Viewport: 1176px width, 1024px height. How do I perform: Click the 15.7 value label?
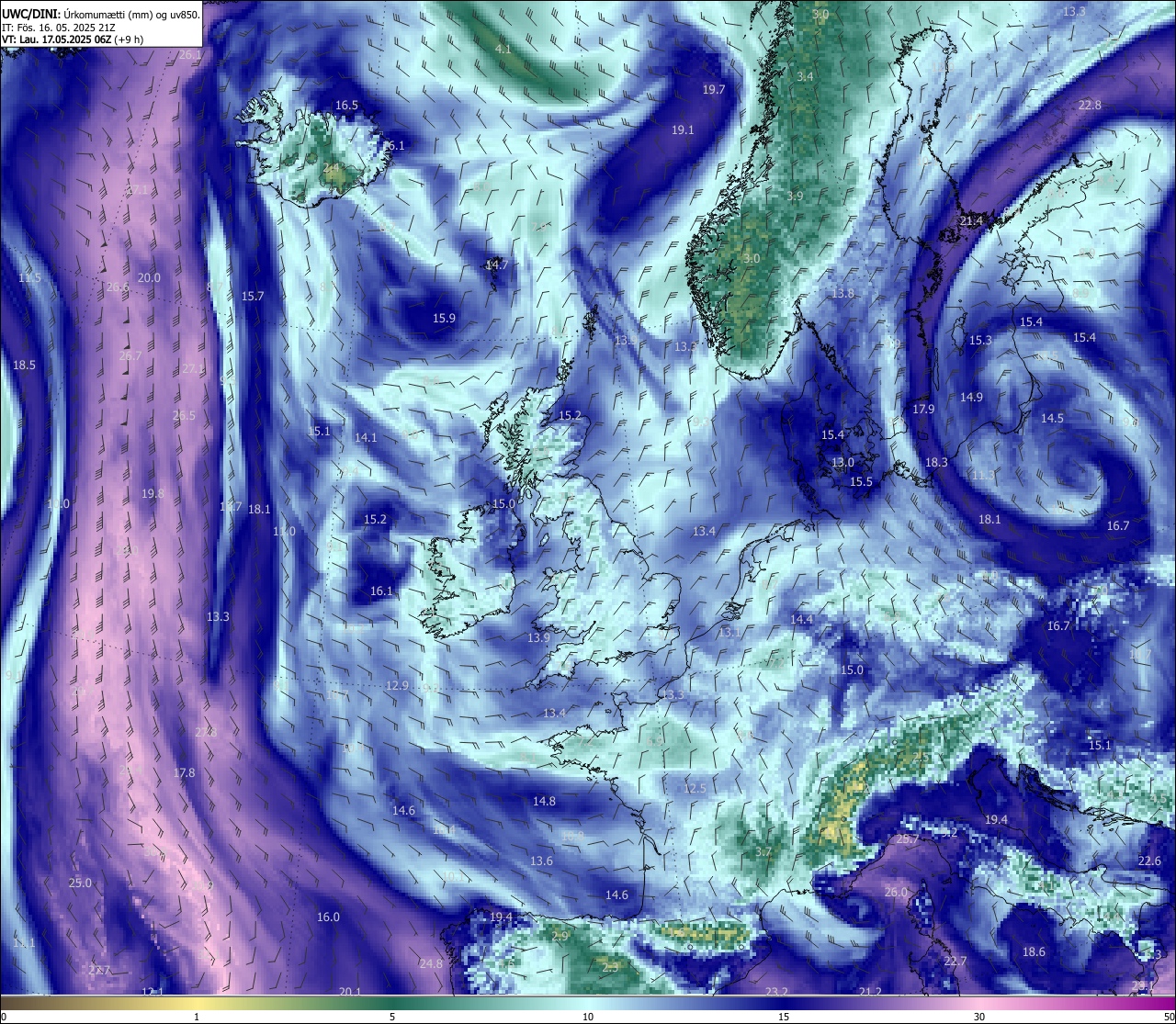[253, 297]
